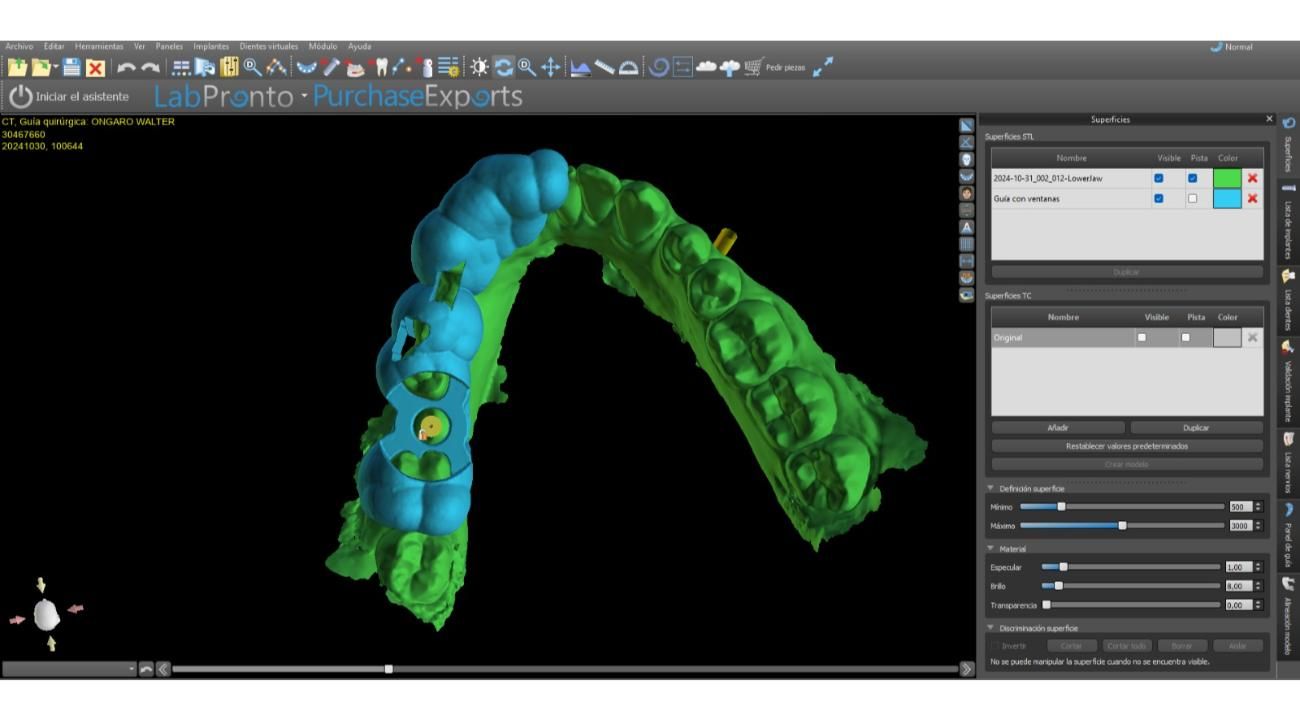Open the combo box at bottom-left of viewport

(69, 669)
